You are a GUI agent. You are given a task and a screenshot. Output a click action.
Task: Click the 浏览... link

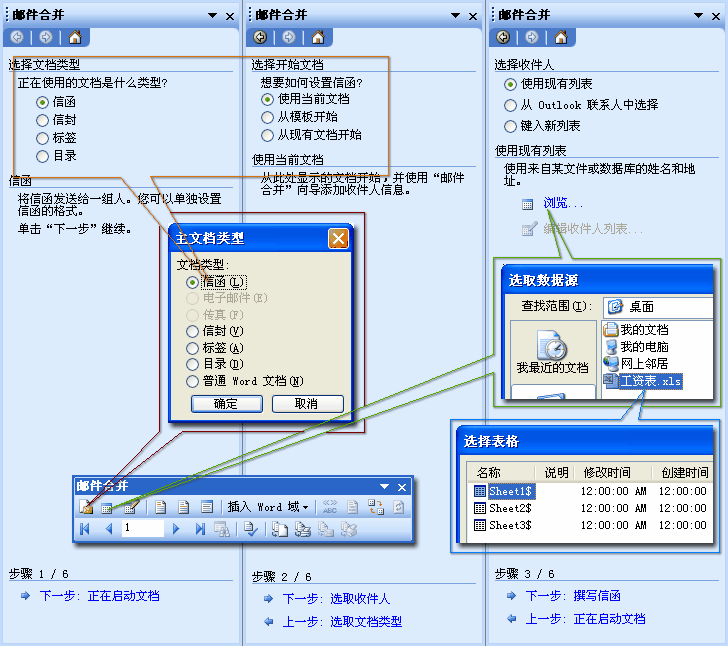click(563, 204)
